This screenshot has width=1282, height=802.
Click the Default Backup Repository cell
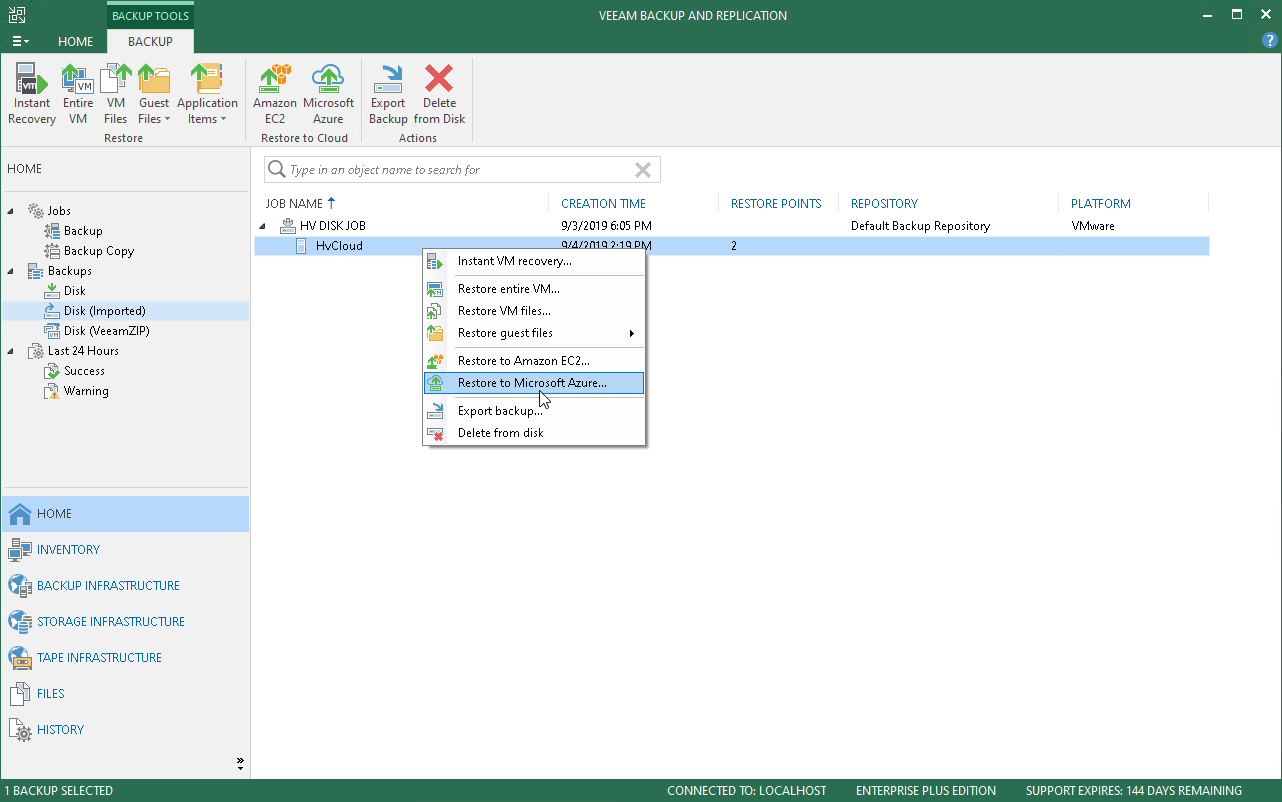(x=920, y=226)
